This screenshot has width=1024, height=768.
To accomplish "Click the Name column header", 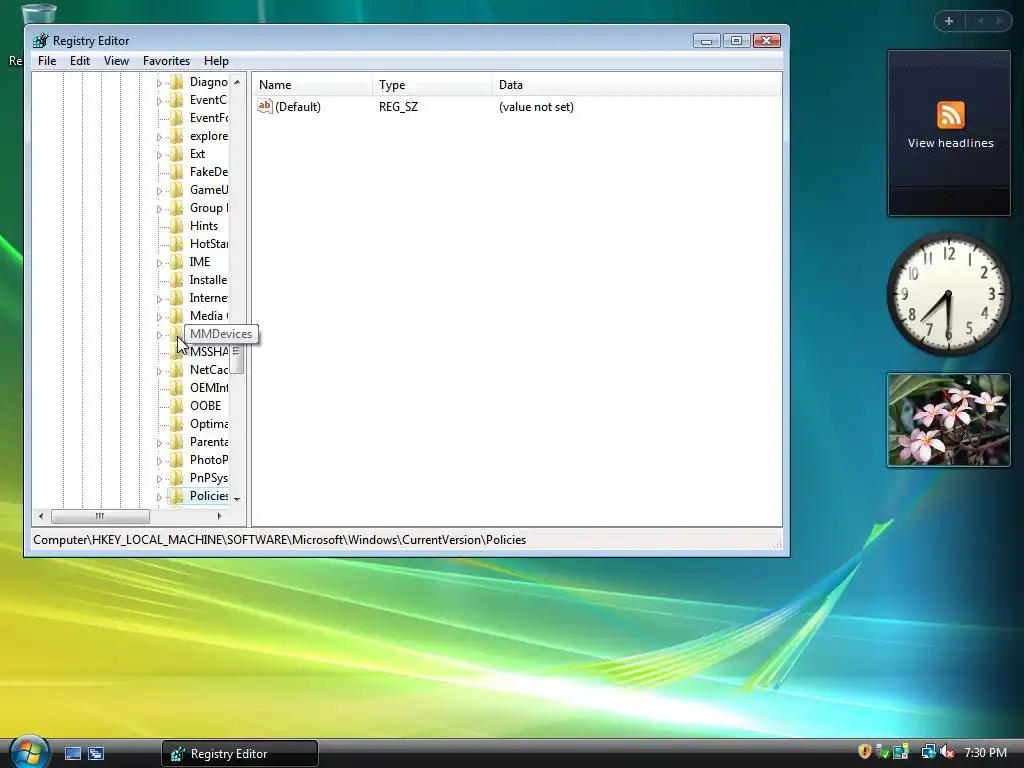I will click(x=312, y=85).
